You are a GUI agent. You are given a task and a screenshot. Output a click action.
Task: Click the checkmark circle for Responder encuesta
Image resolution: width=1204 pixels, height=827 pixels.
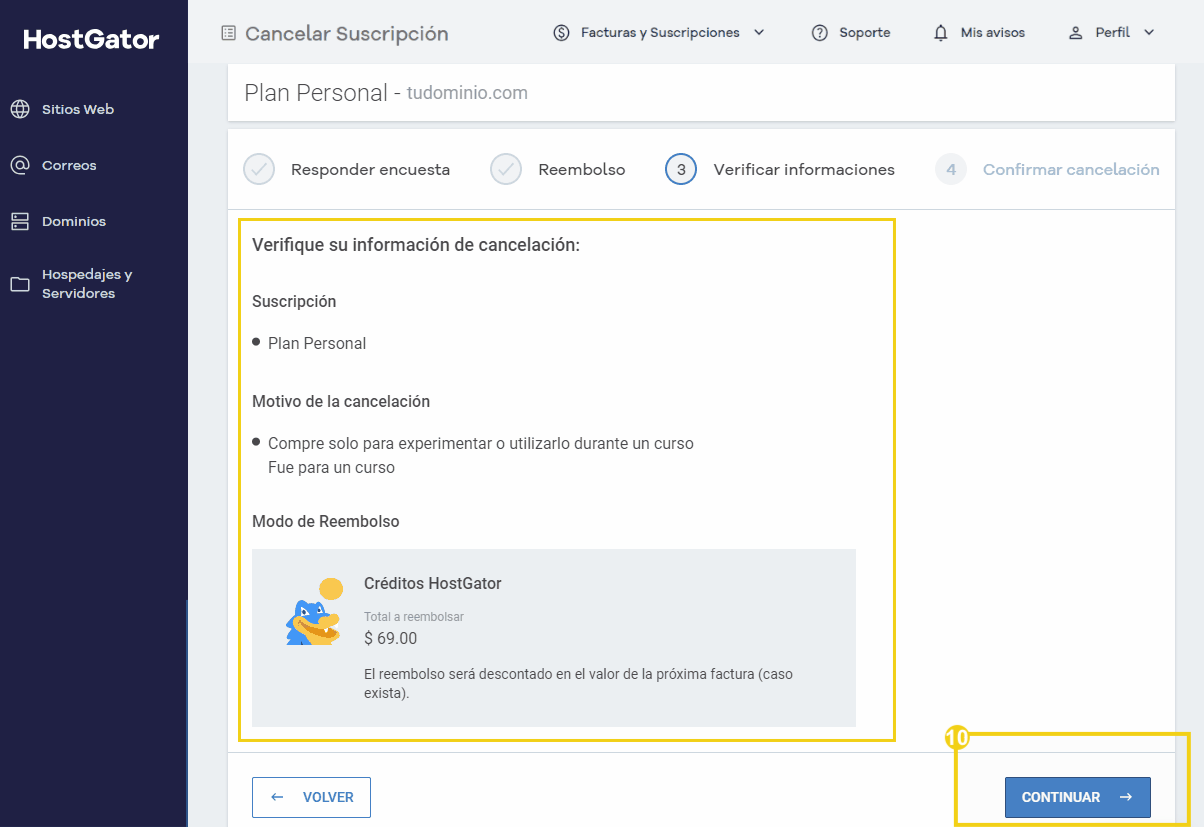[259, 170]
